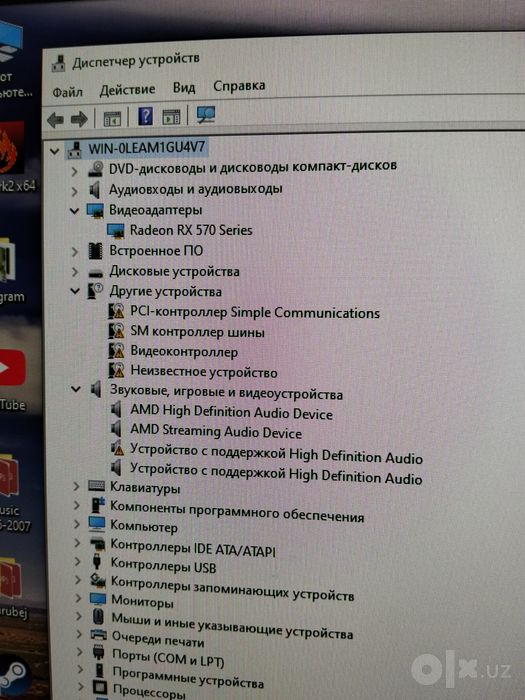Expand Аудиовходы и аудиовыходы category
This screenshot has height=700, width=525.
point(74,191)
